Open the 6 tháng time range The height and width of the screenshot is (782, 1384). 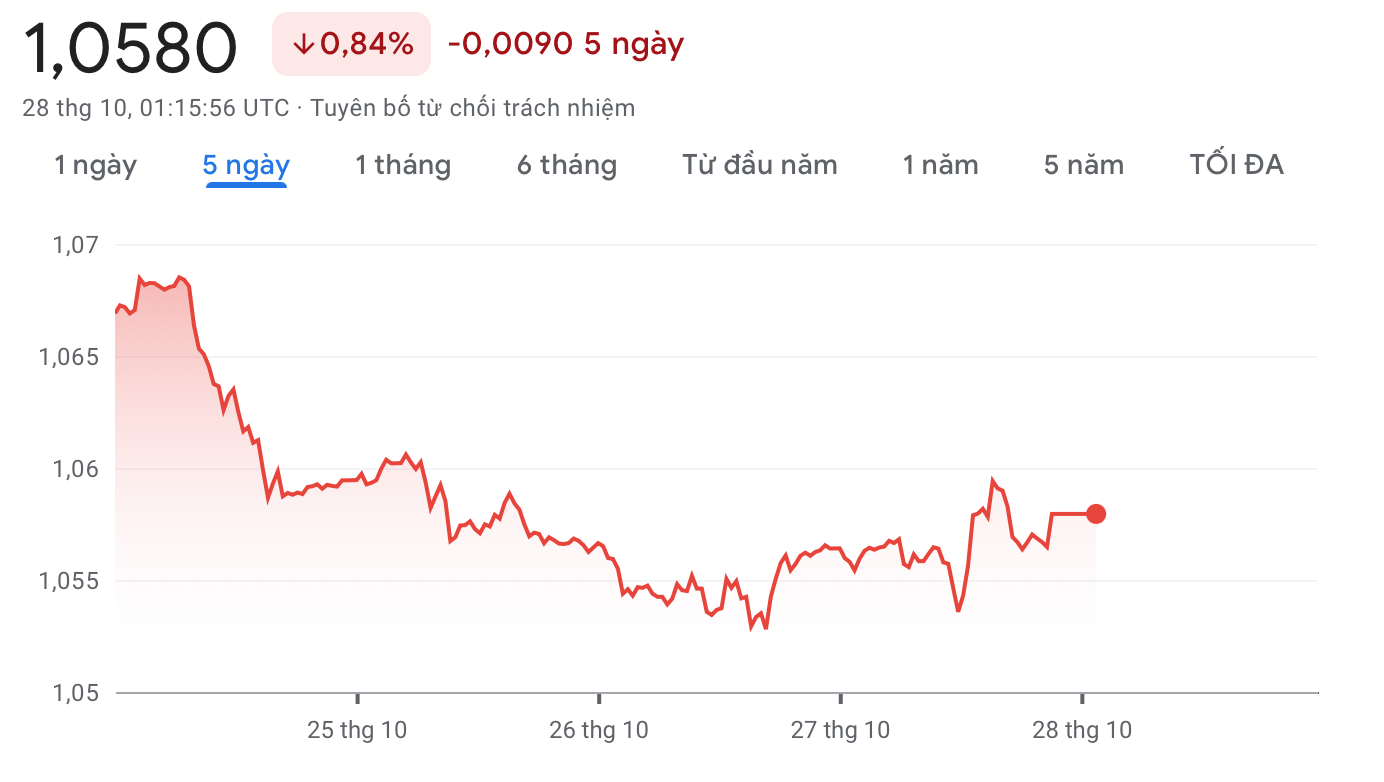[566, 165]
